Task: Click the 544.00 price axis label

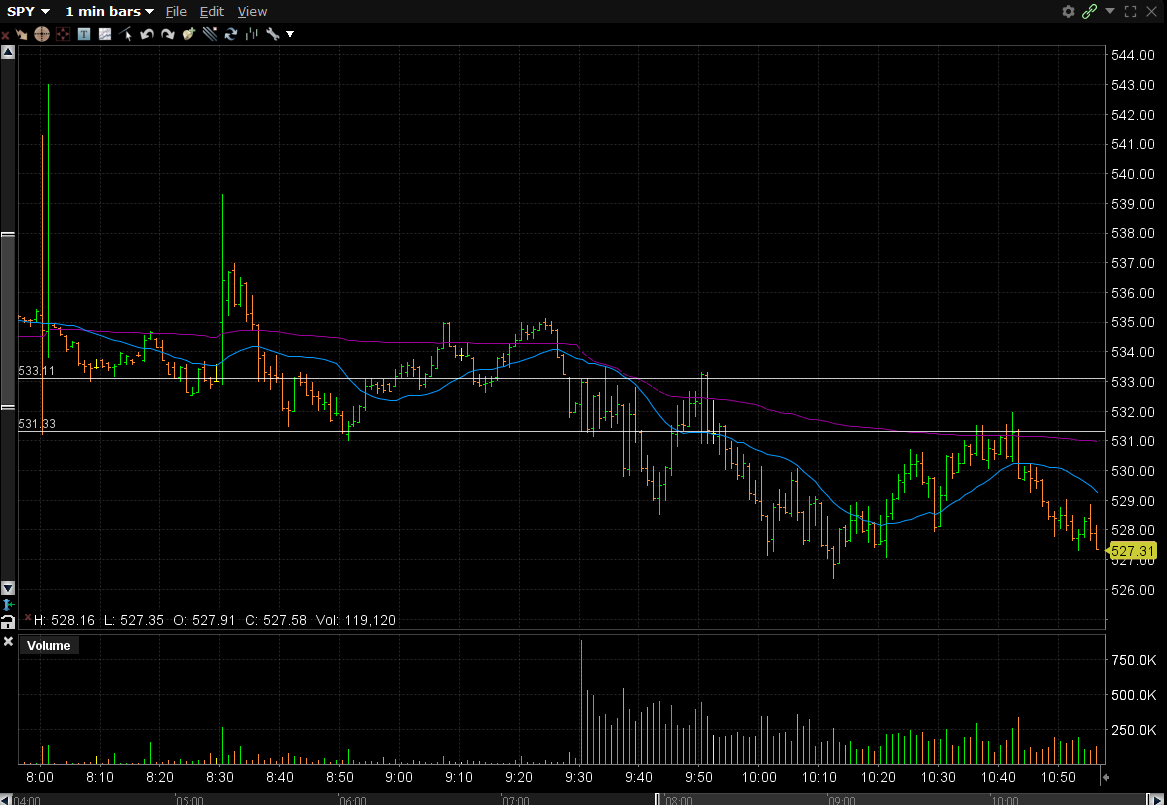Action: click(x=1133, y=55)
